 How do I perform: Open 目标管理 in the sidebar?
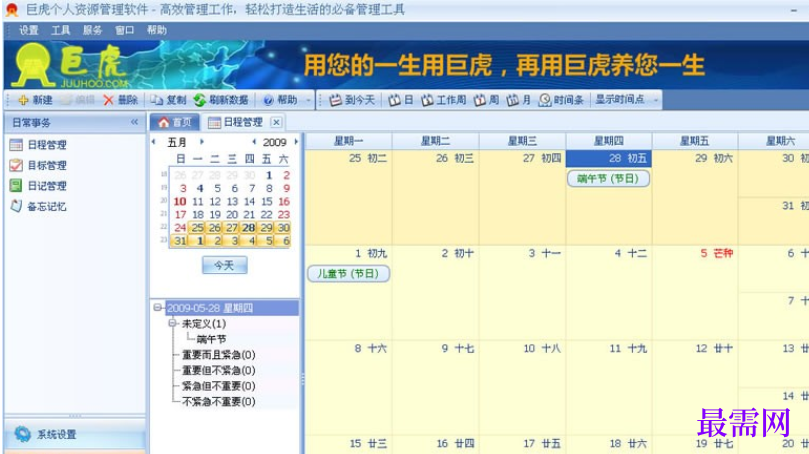tap(38, 166)
